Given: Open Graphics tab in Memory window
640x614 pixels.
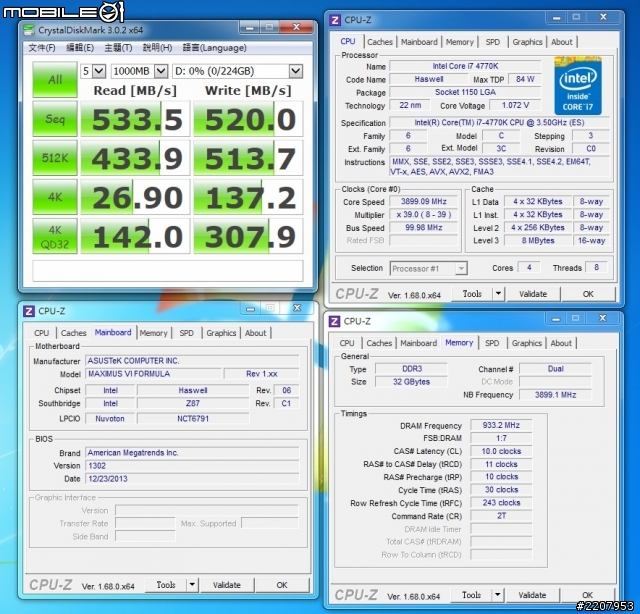Looking at the screenshot, I should [x=527, y=343].
